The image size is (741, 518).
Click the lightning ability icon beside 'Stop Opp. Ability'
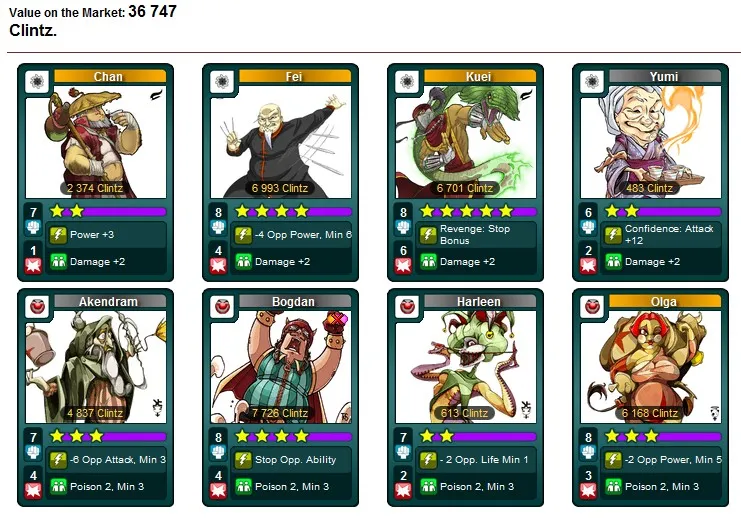(x=243, y=459)
